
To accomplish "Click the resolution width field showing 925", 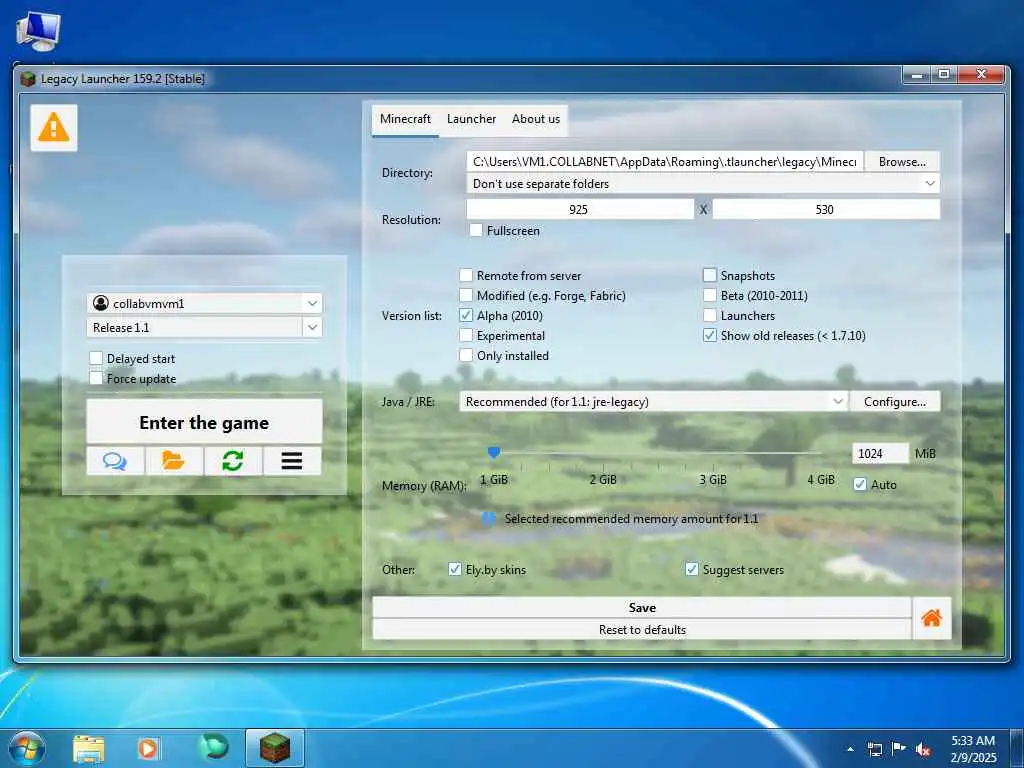I will [x=580, y=209].
